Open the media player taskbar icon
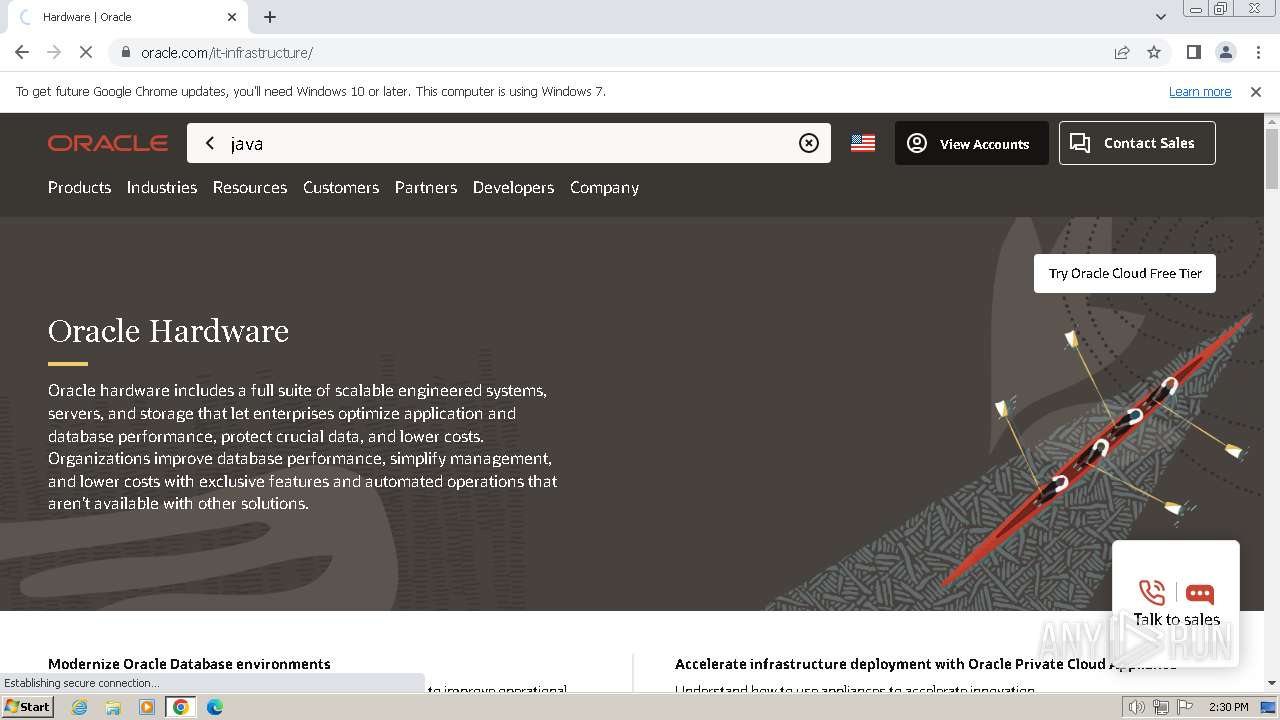Viewport: 1280px width, 720px height. pyautogui.click(x=147, y=707)
